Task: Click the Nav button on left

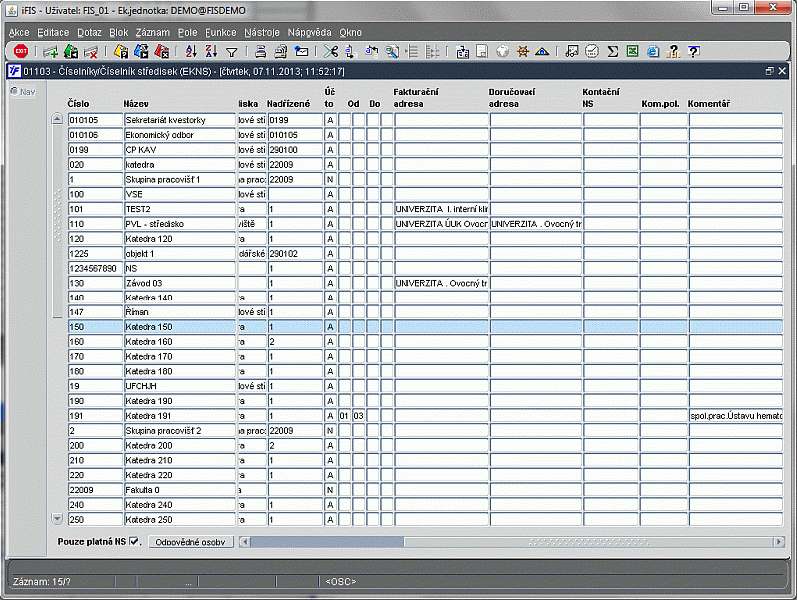Action: click(x=22, y=91)
